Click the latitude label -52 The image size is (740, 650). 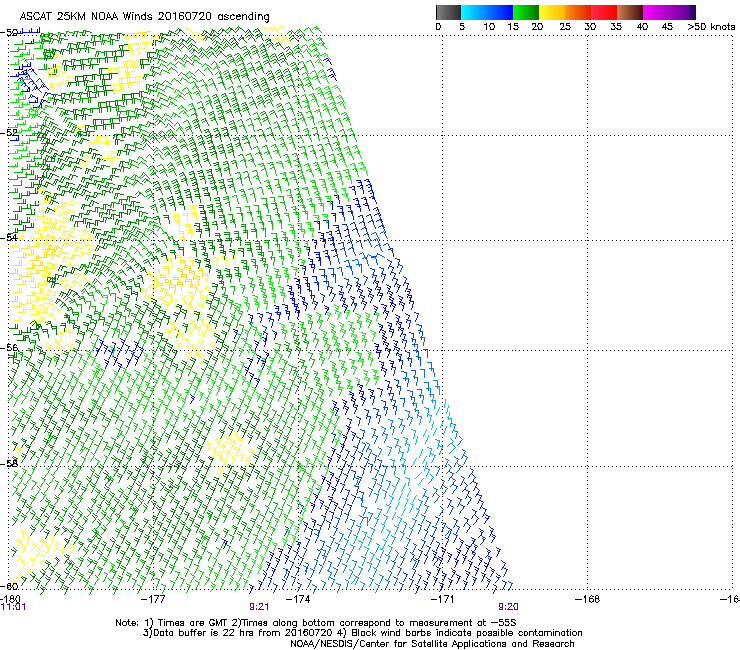pos(10,133)
